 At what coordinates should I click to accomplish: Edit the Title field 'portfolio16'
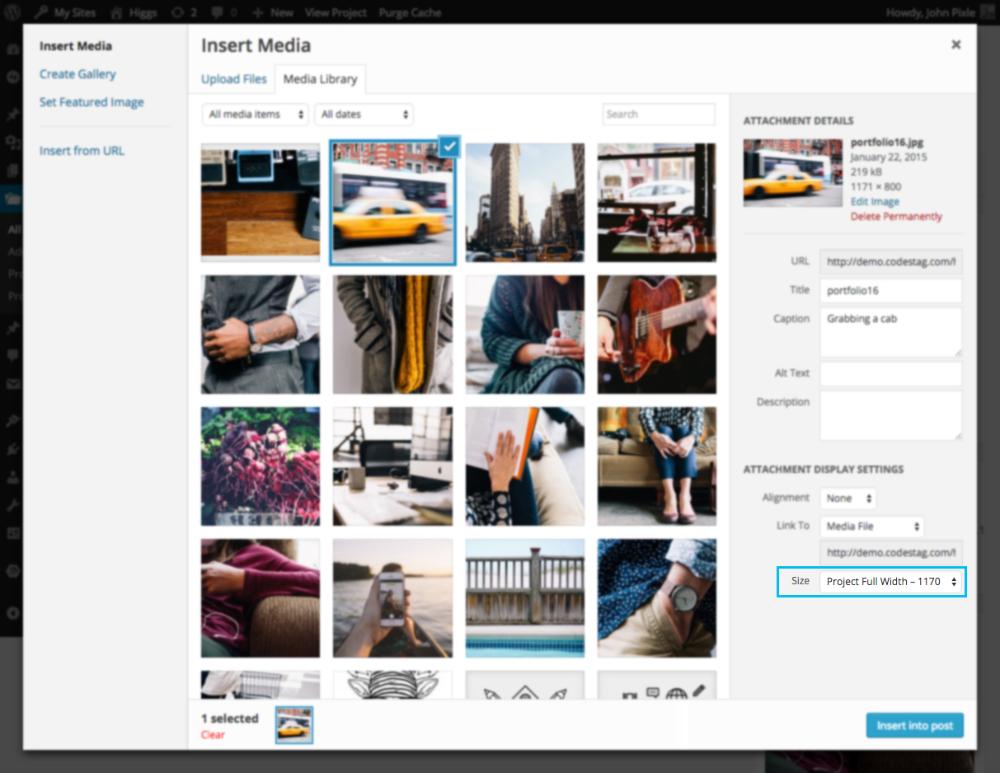pos(890,290)
